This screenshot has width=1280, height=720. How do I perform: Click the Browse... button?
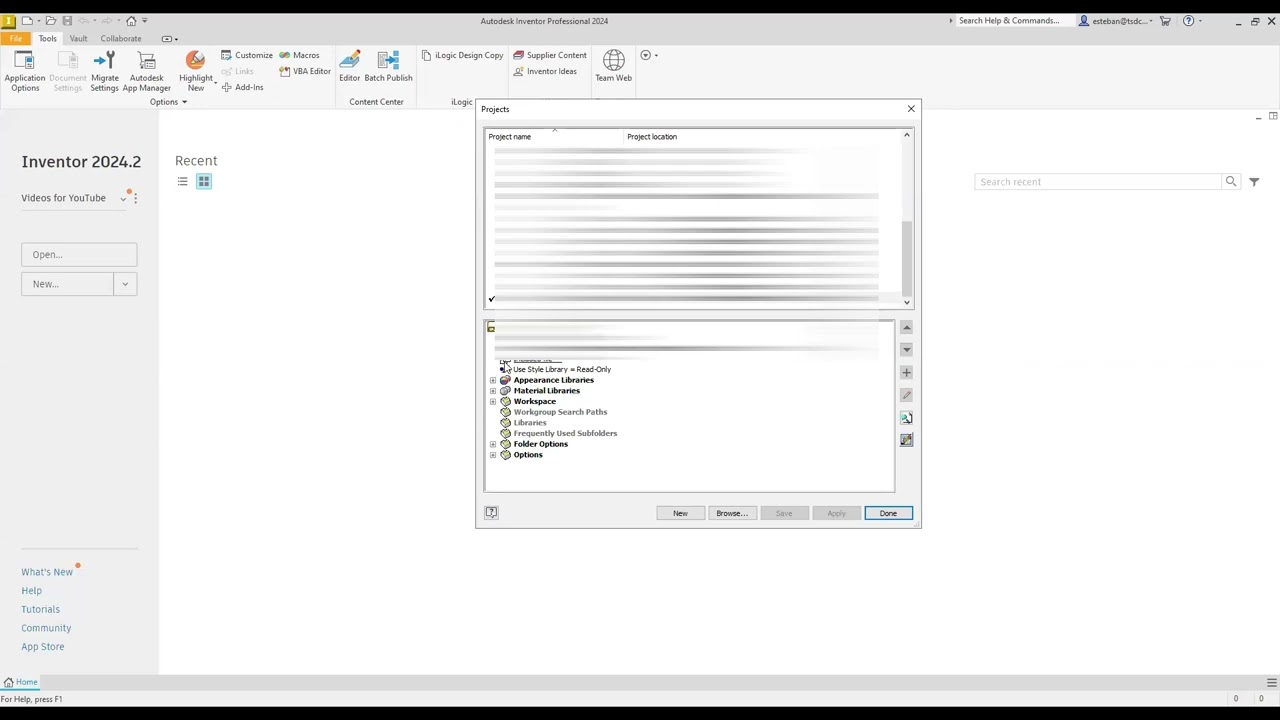coord(731,513)
